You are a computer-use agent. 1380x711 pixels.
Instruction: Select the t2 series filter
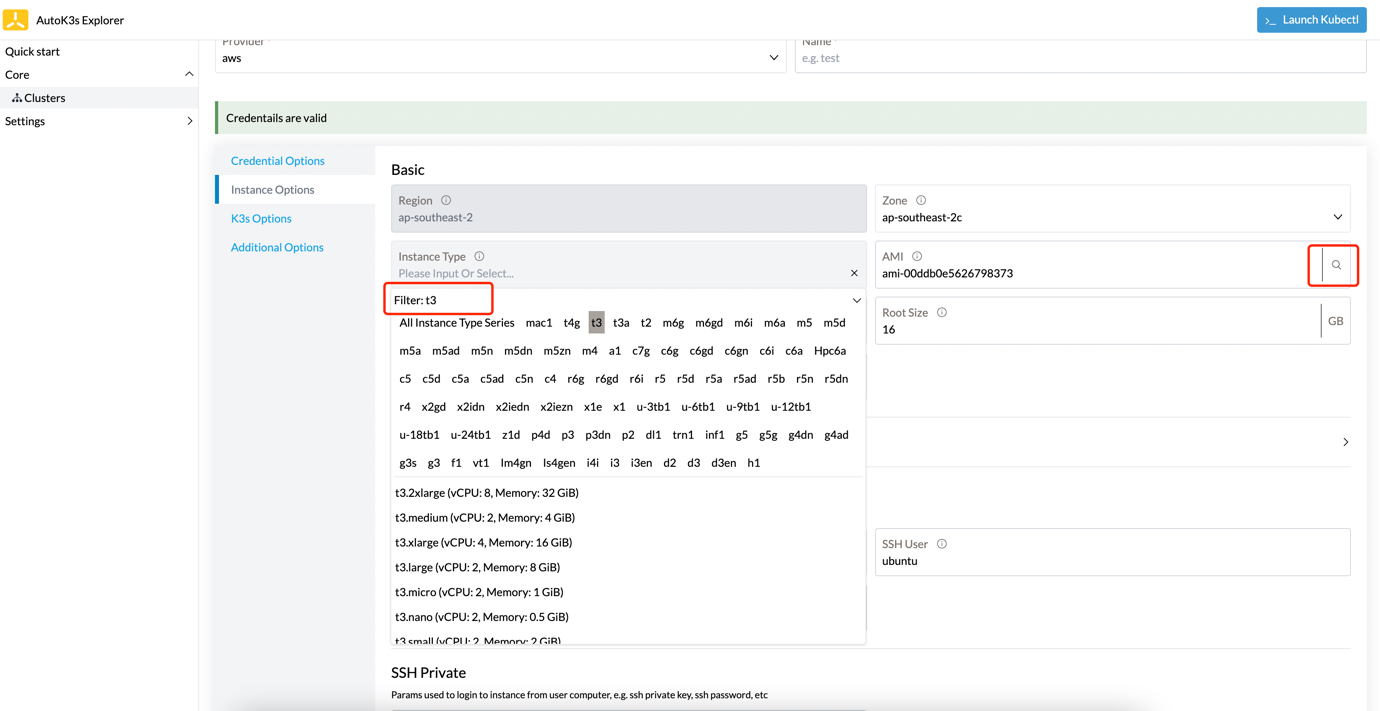(646, 323)
